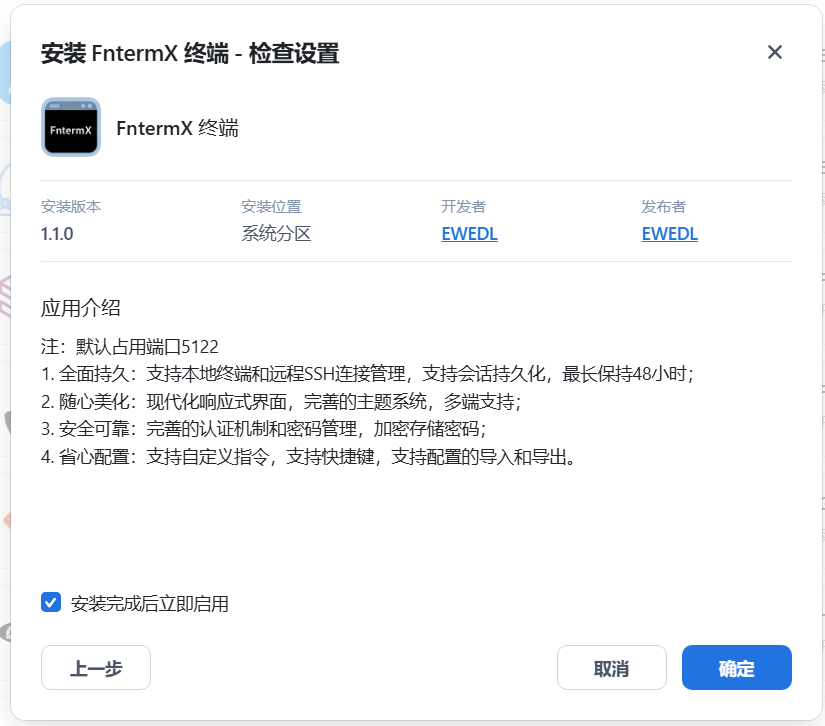825x726 pixels.
Task: Click the dialog title 安装 FntermX 终端 - 检查设置
Action: pos(190,54)
